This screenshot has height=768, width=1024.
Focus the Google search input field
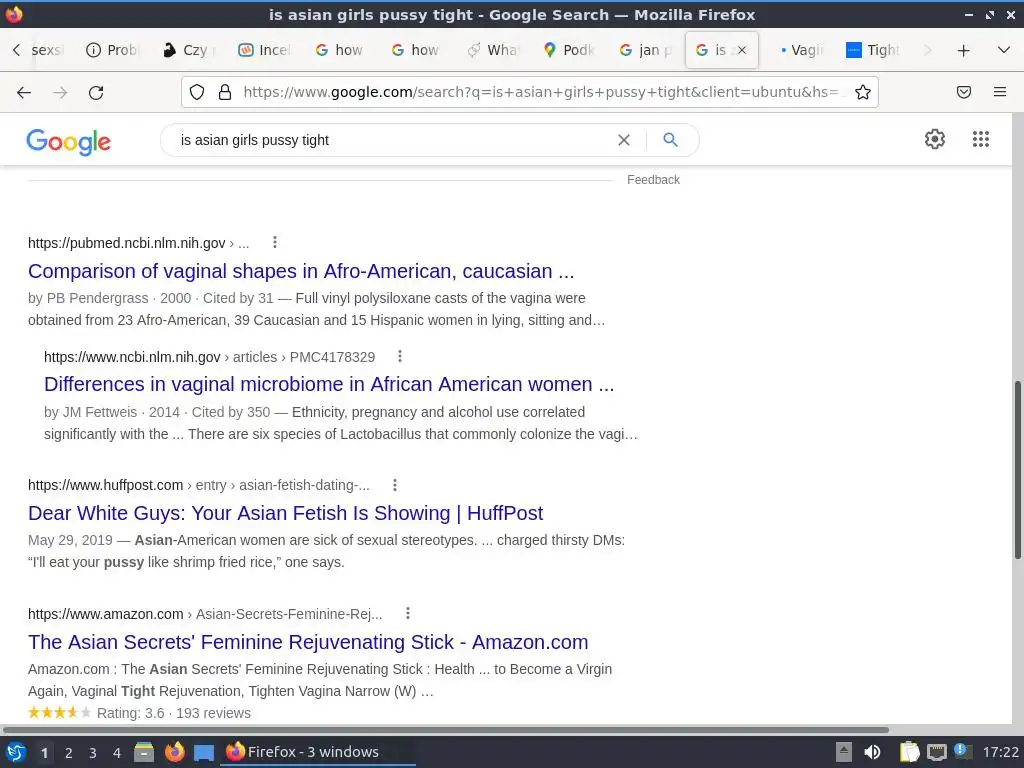click(392, 140)
